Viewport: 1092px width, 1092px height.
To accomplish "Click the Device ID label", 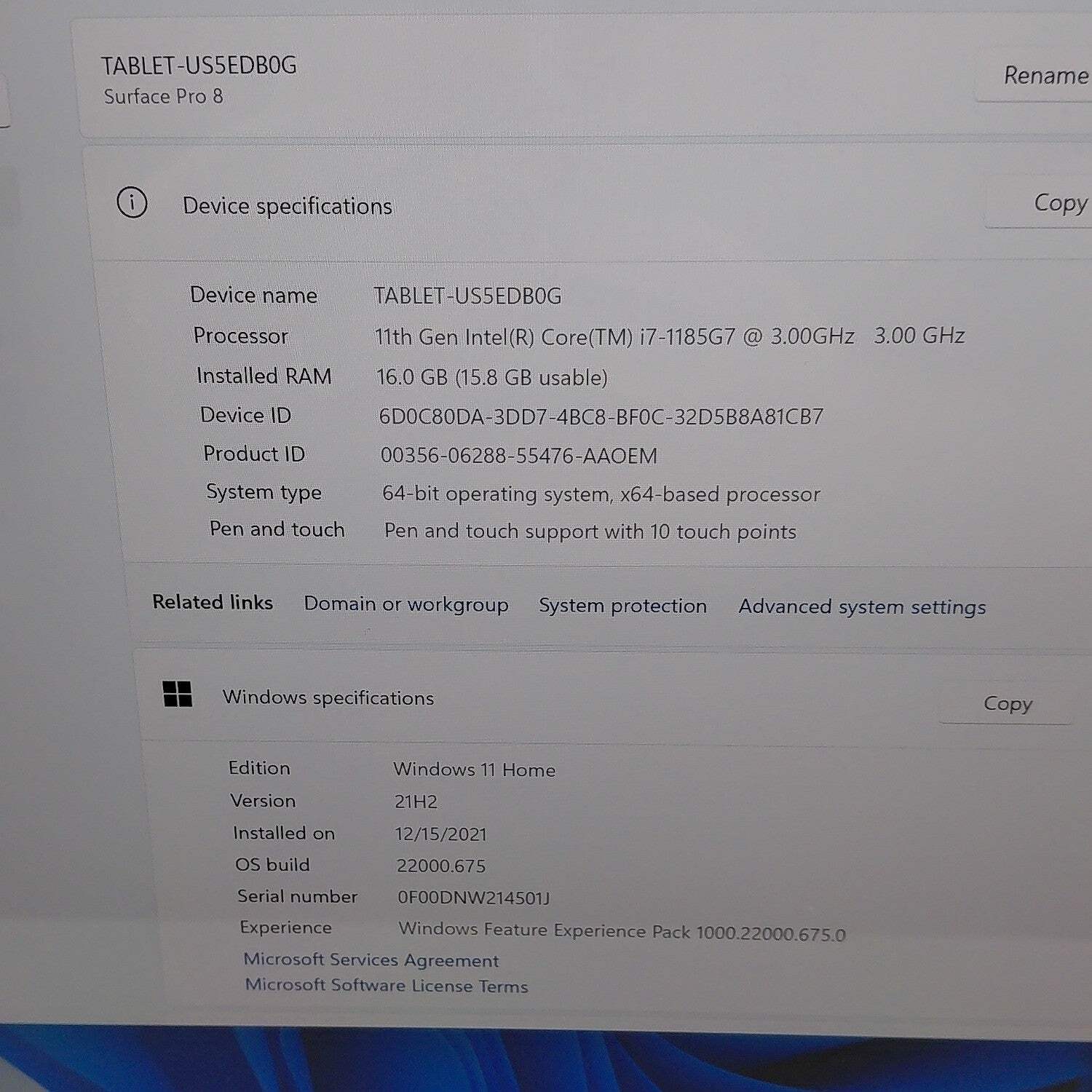I will click(x=246, y=415).
